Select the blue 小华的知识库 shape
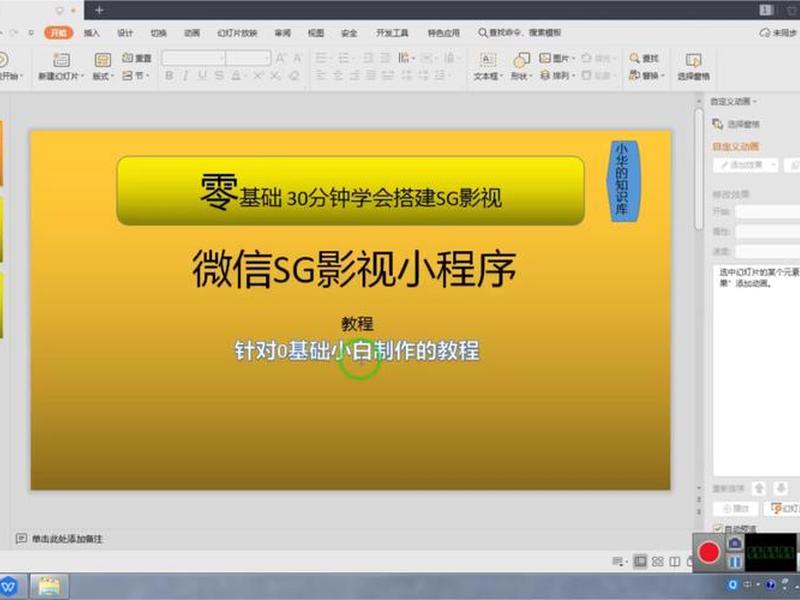800x600 pixels. tap(621, 181)
